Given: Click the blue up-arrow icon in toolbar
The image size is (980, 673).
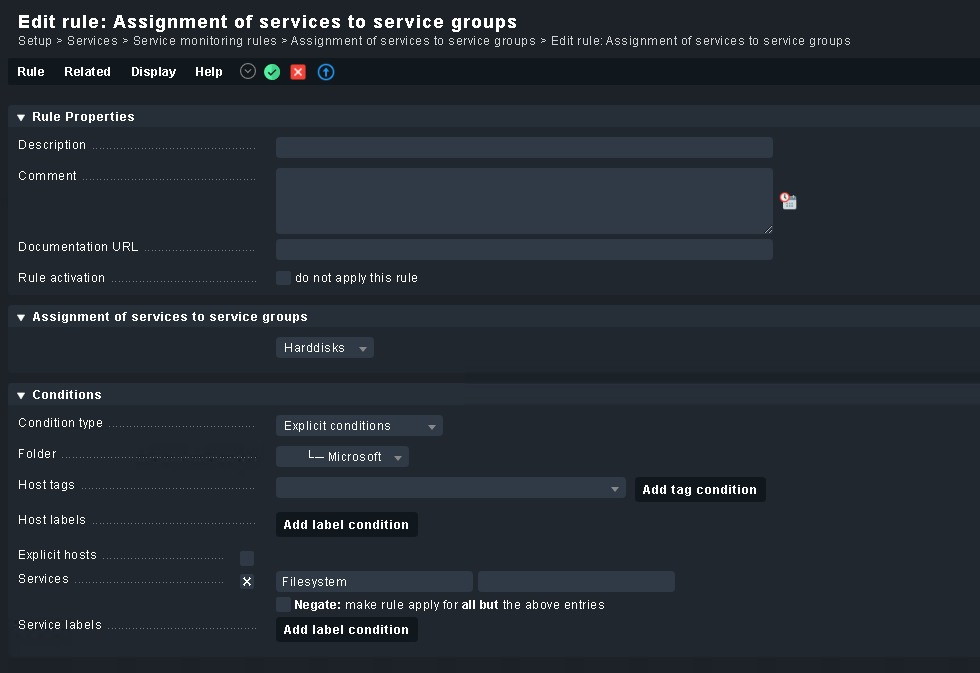Looking at the screenshot, I should [x=326, y=72].
